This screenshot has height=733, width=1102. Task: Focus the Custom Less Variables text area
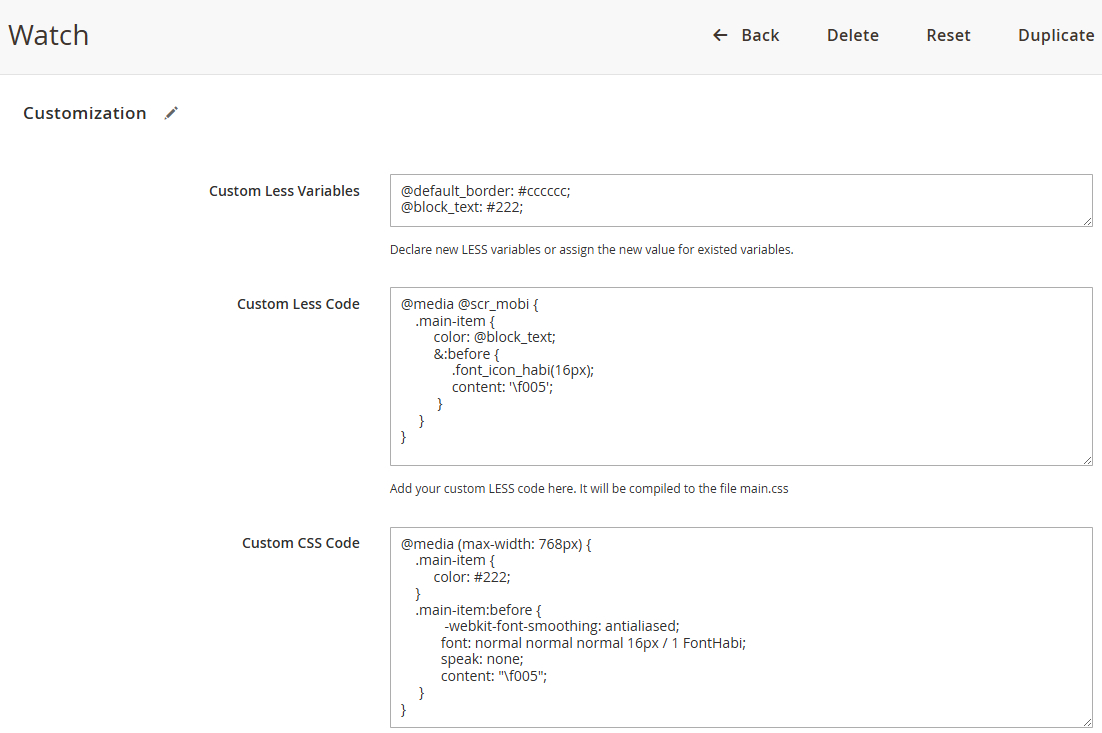pyautogui.click(x=741, y=200)
